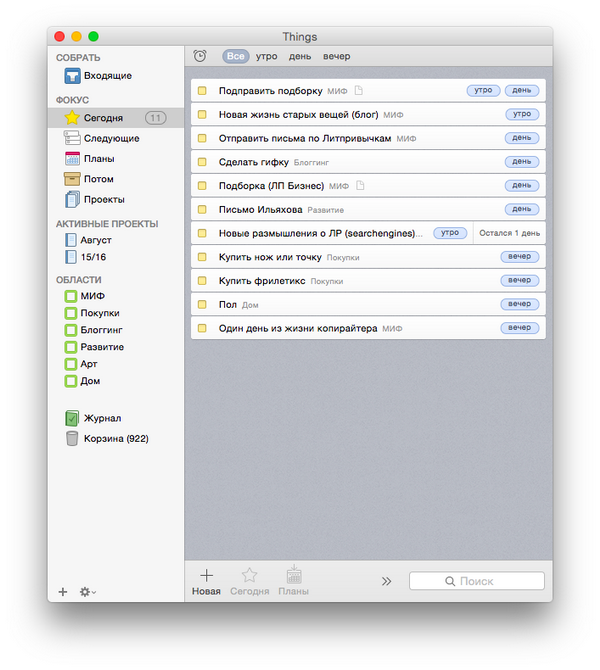
Task: Tick the checkbox for Купить фрилетикс
Action: (201, 281)
